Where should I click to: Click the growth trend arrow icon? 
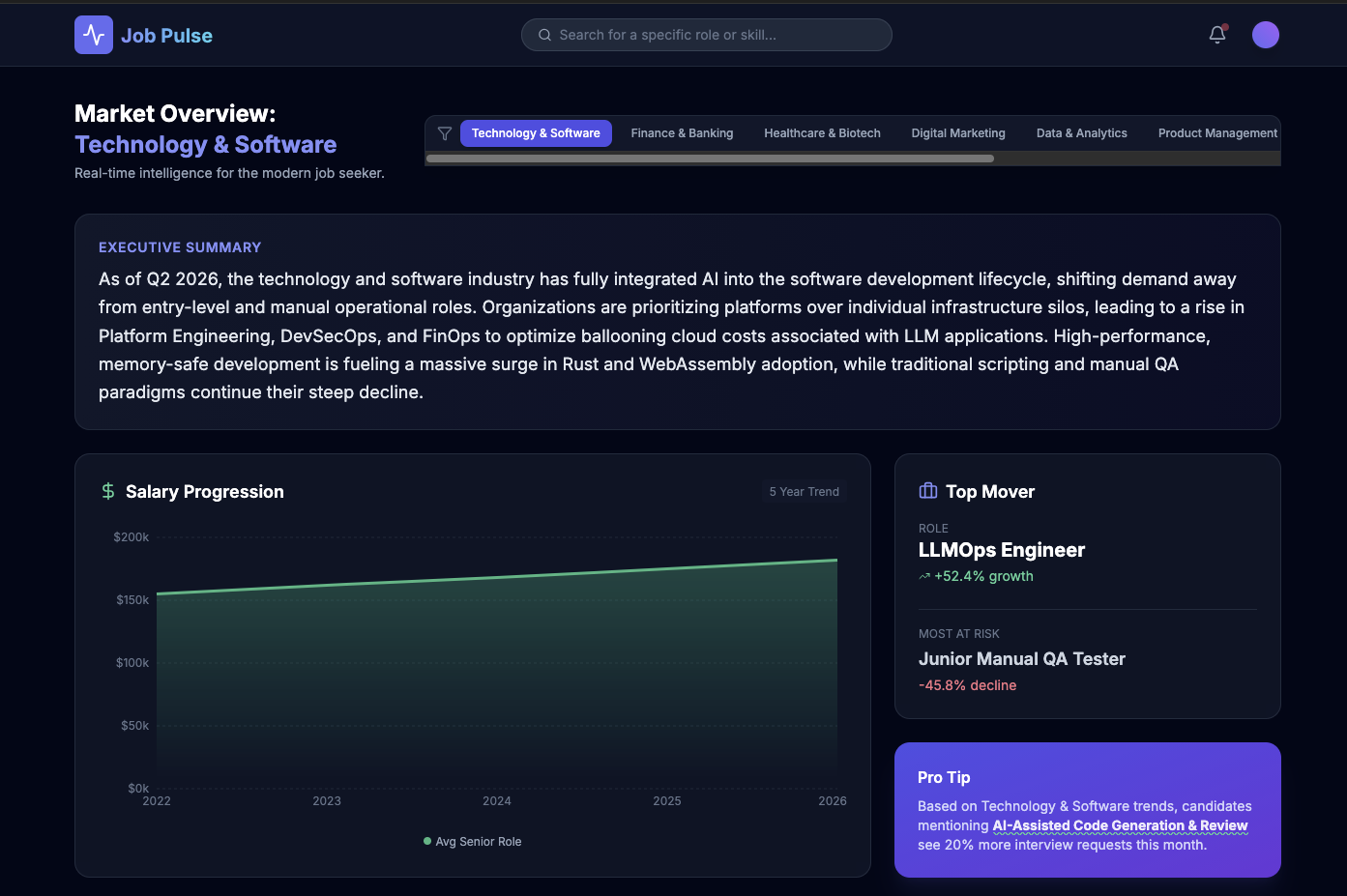point(924,576)
